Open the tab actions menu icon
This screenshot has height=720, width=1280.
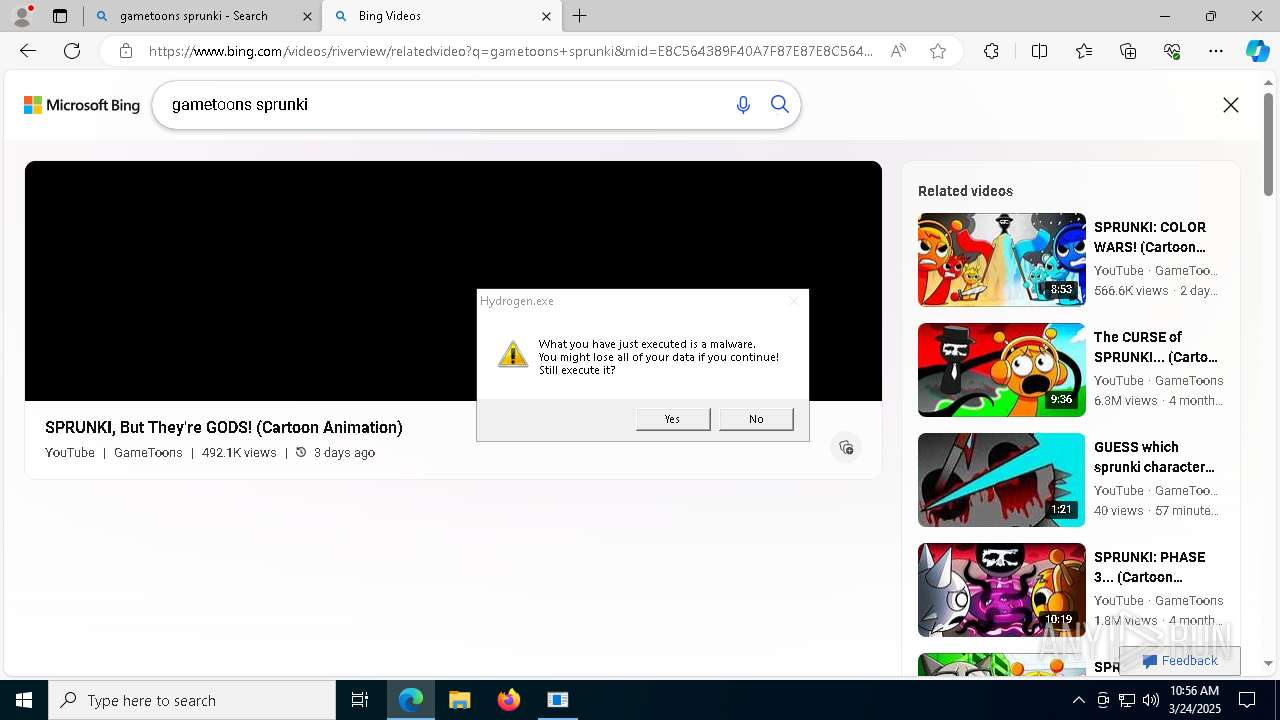[x=60, y=16]
